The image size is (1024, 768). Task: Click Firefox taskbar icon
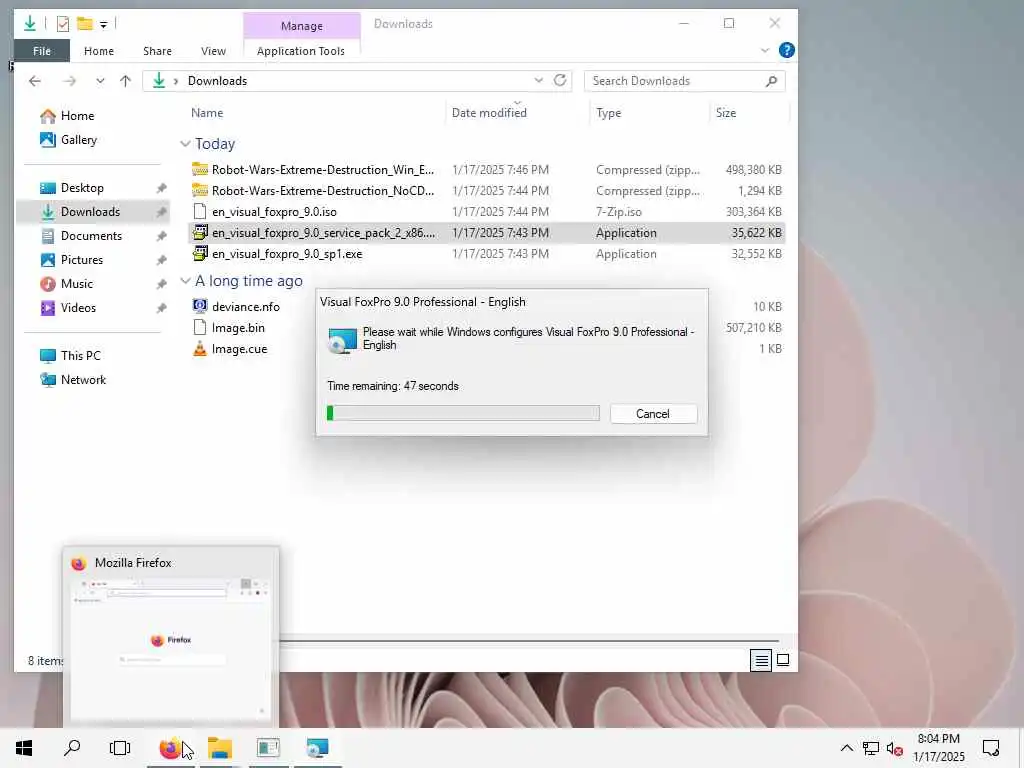[169, 748]
